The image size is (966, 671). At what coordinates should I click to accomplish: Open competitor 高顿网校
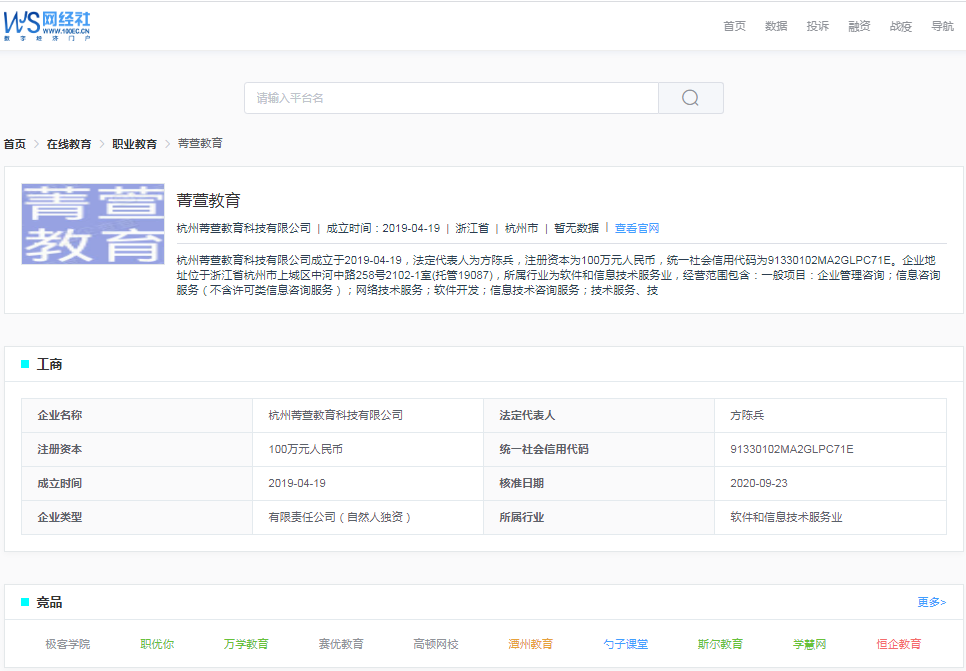(436, 644)
